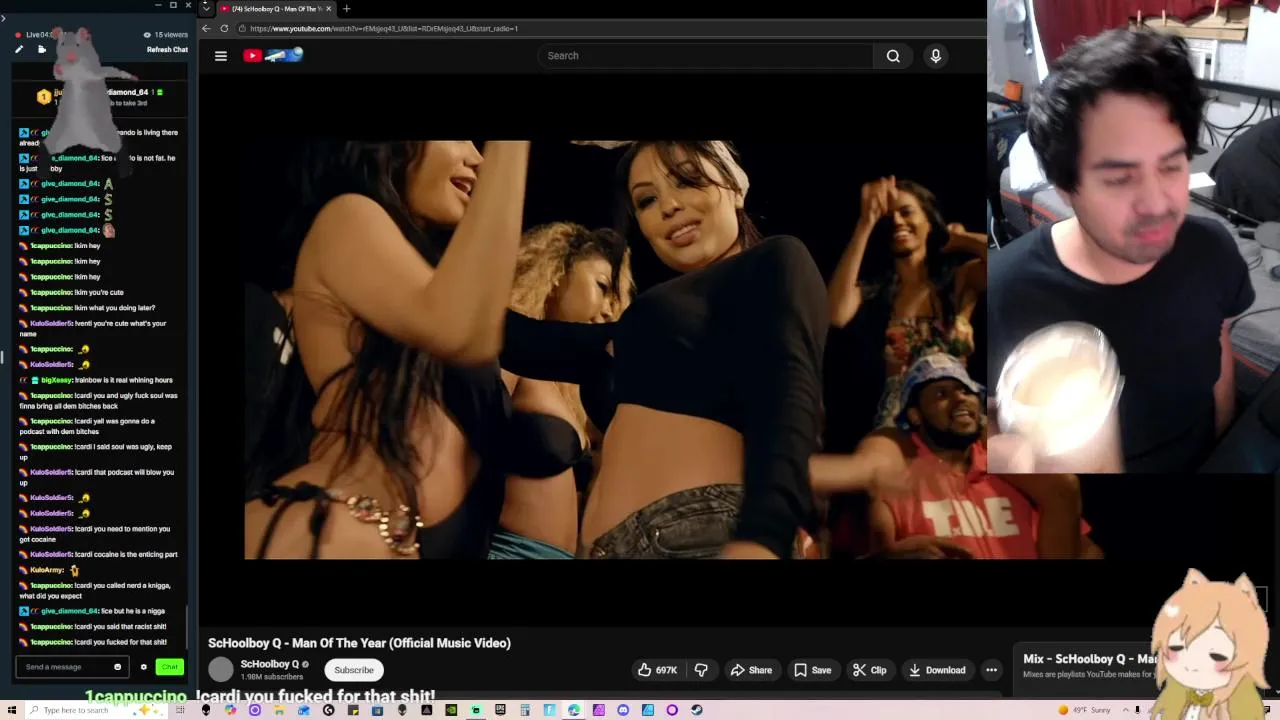
Task: Click Refresh Chat in chat panel
Action: coord(167,49)
